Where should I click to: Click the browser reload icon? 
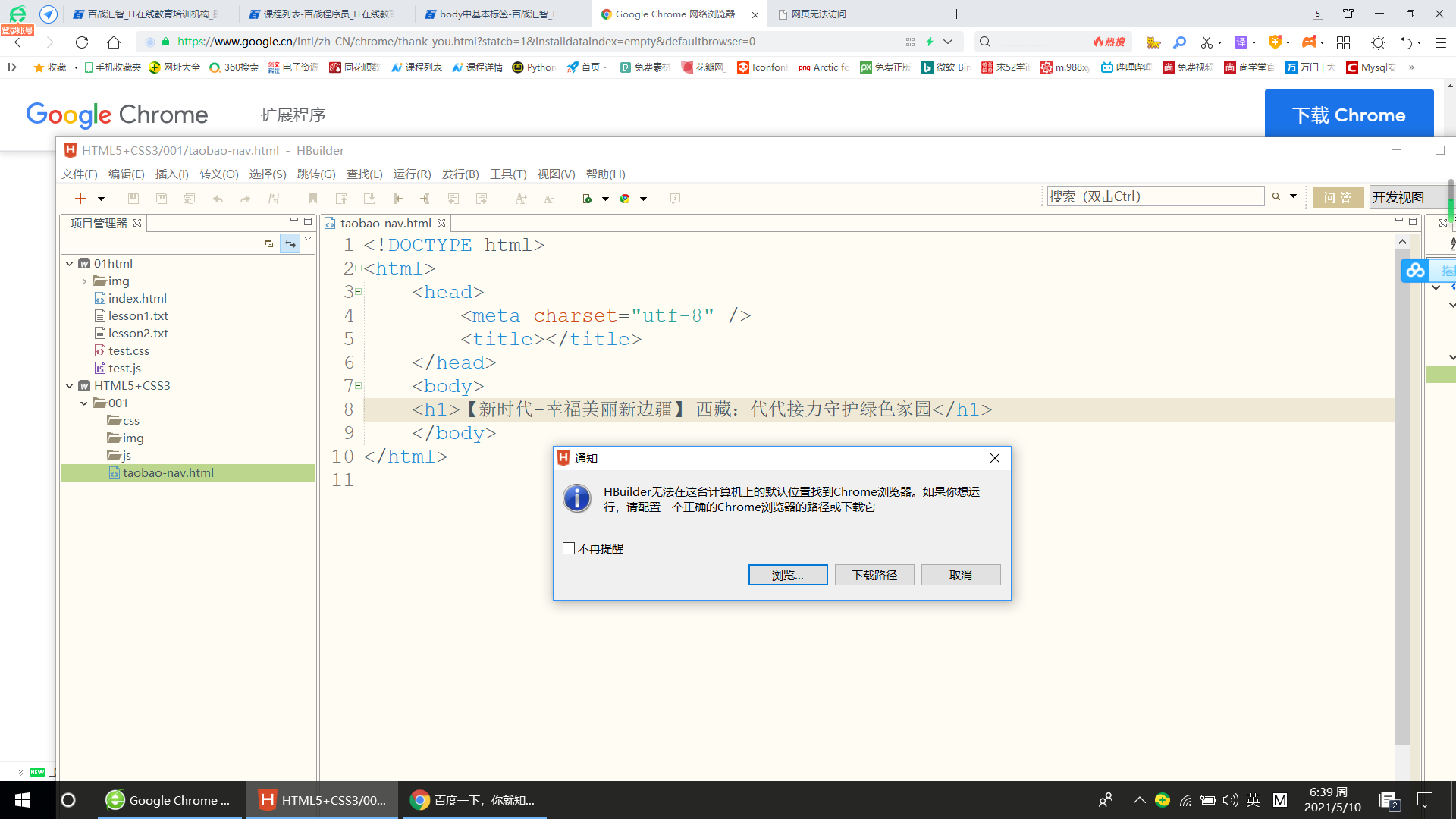pyautogui.click(x=82, y=42)
